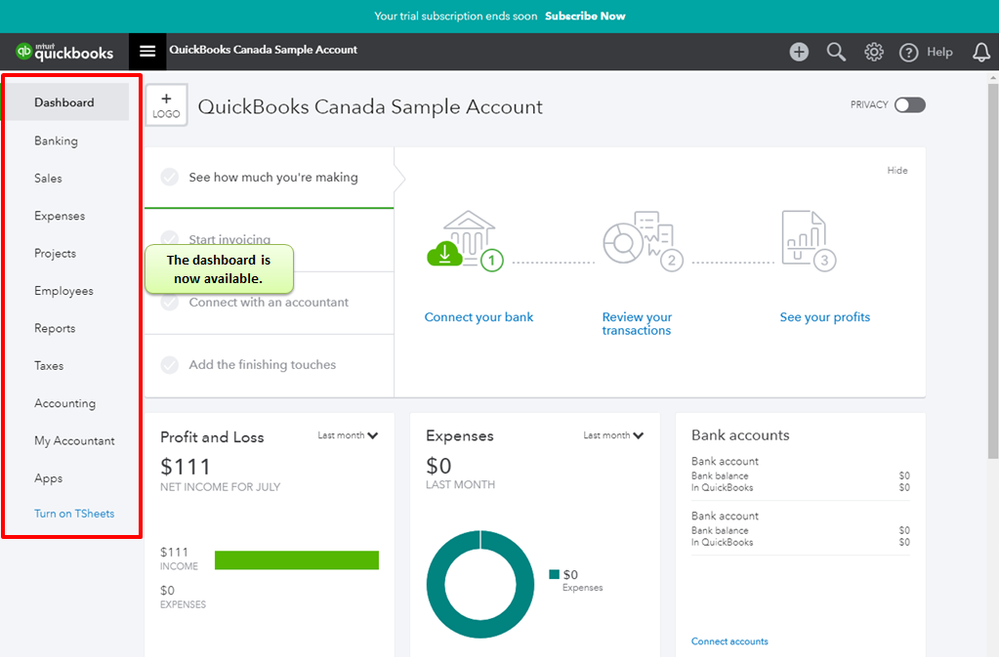Go to Projects in the sidebar

[x=55, y=254]
